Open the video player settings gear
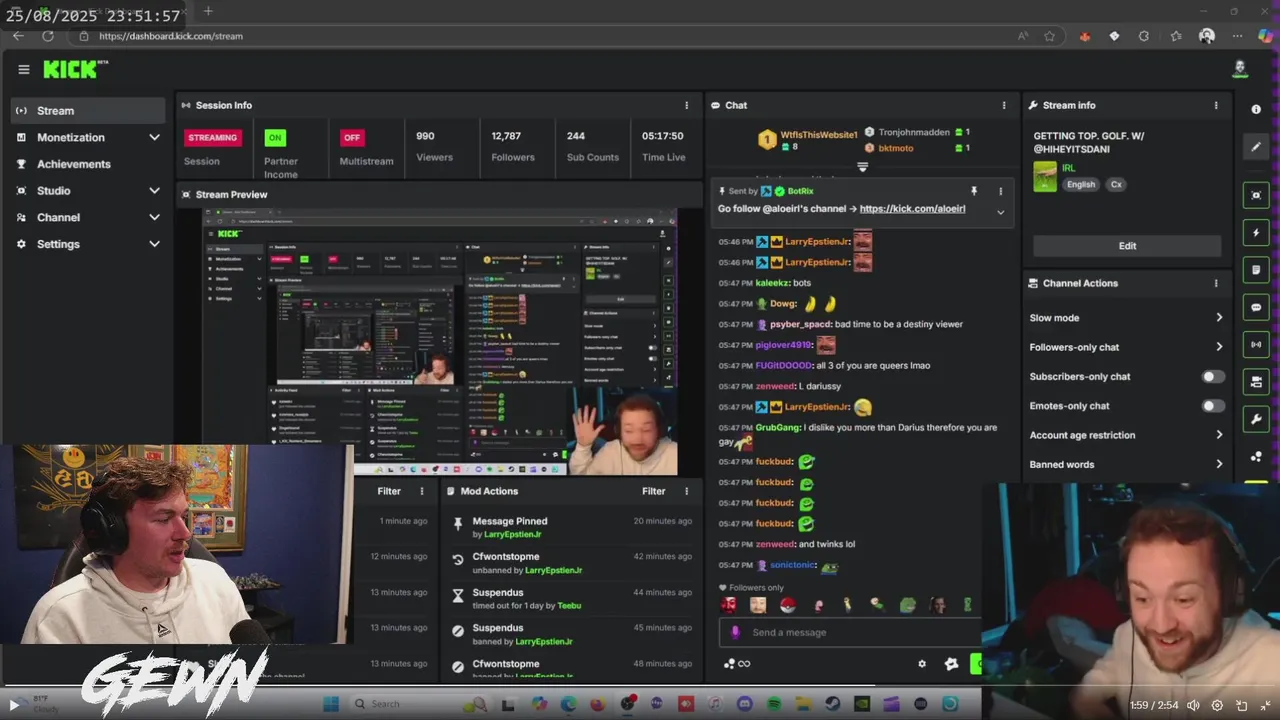 click(x=1217, y=705)
